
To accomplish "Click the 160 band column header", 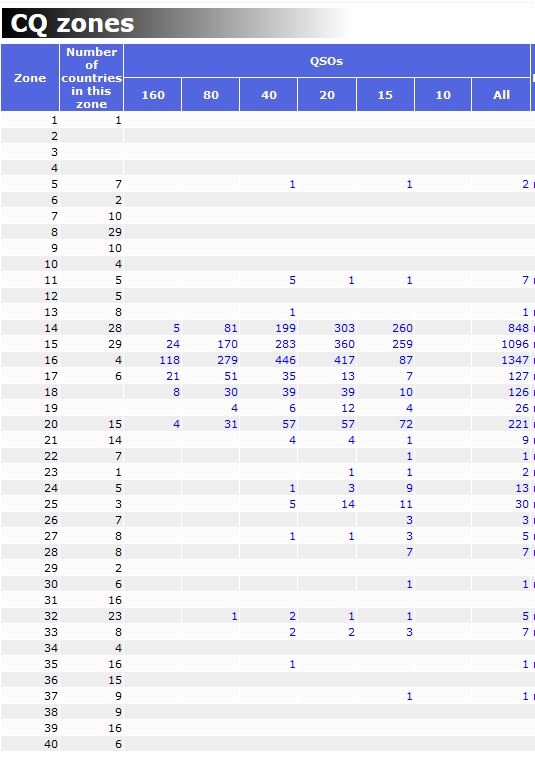I will [153, 95].
